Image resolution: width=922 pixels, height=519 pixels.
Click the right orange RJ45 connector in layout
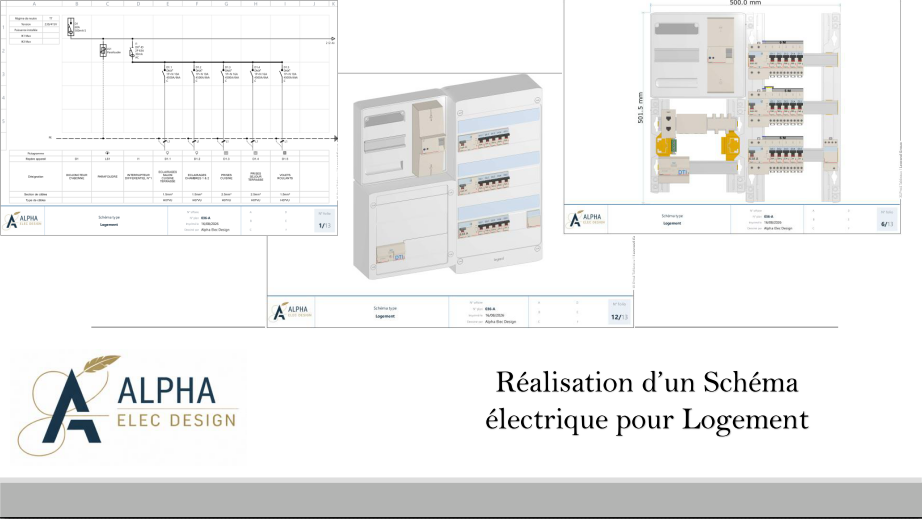(732, 145)
